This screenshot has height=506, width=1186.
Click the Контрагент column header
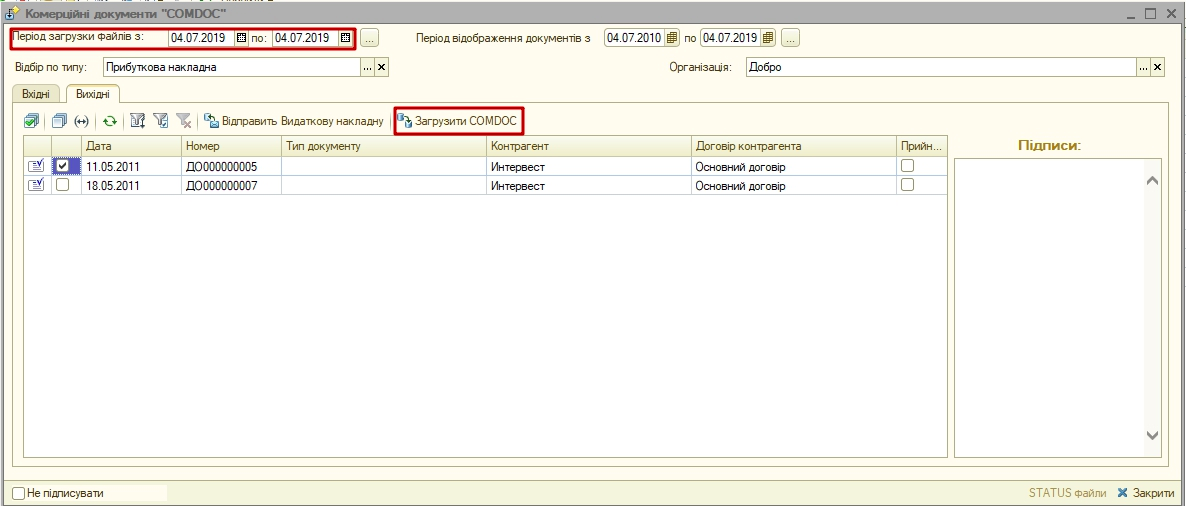tap(588, 146)
